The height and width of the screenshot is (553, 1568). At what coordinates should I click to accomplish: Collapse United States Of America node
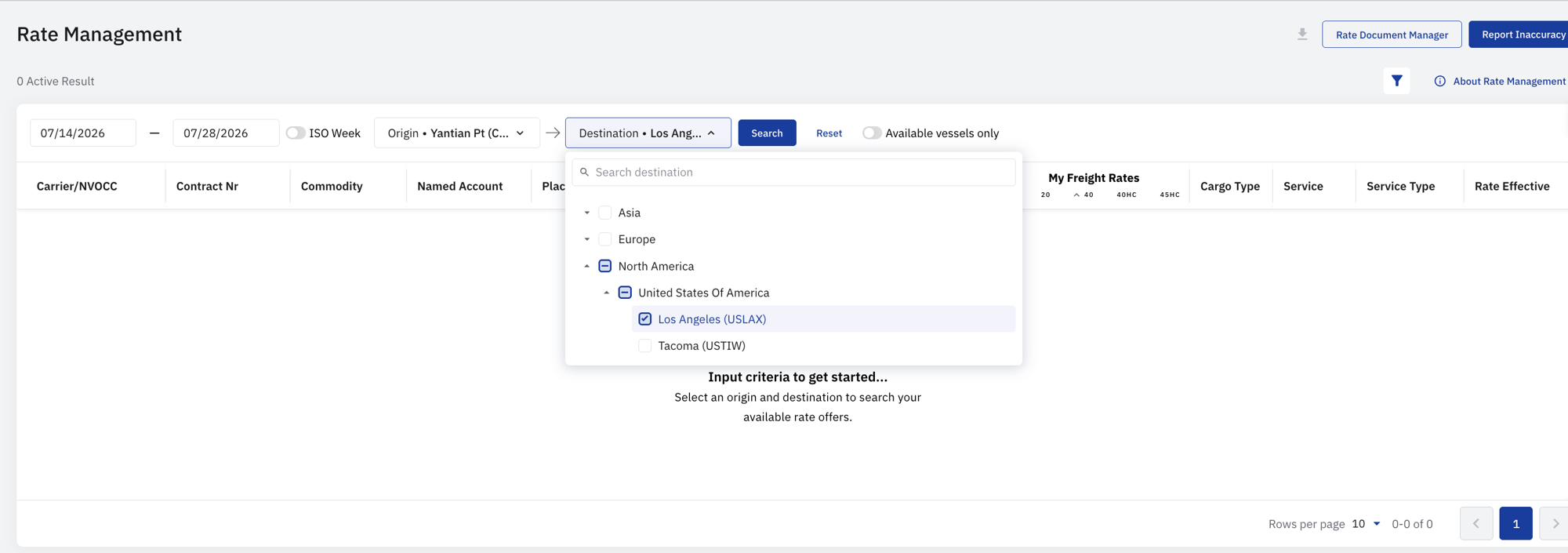(x=607, y=293)
